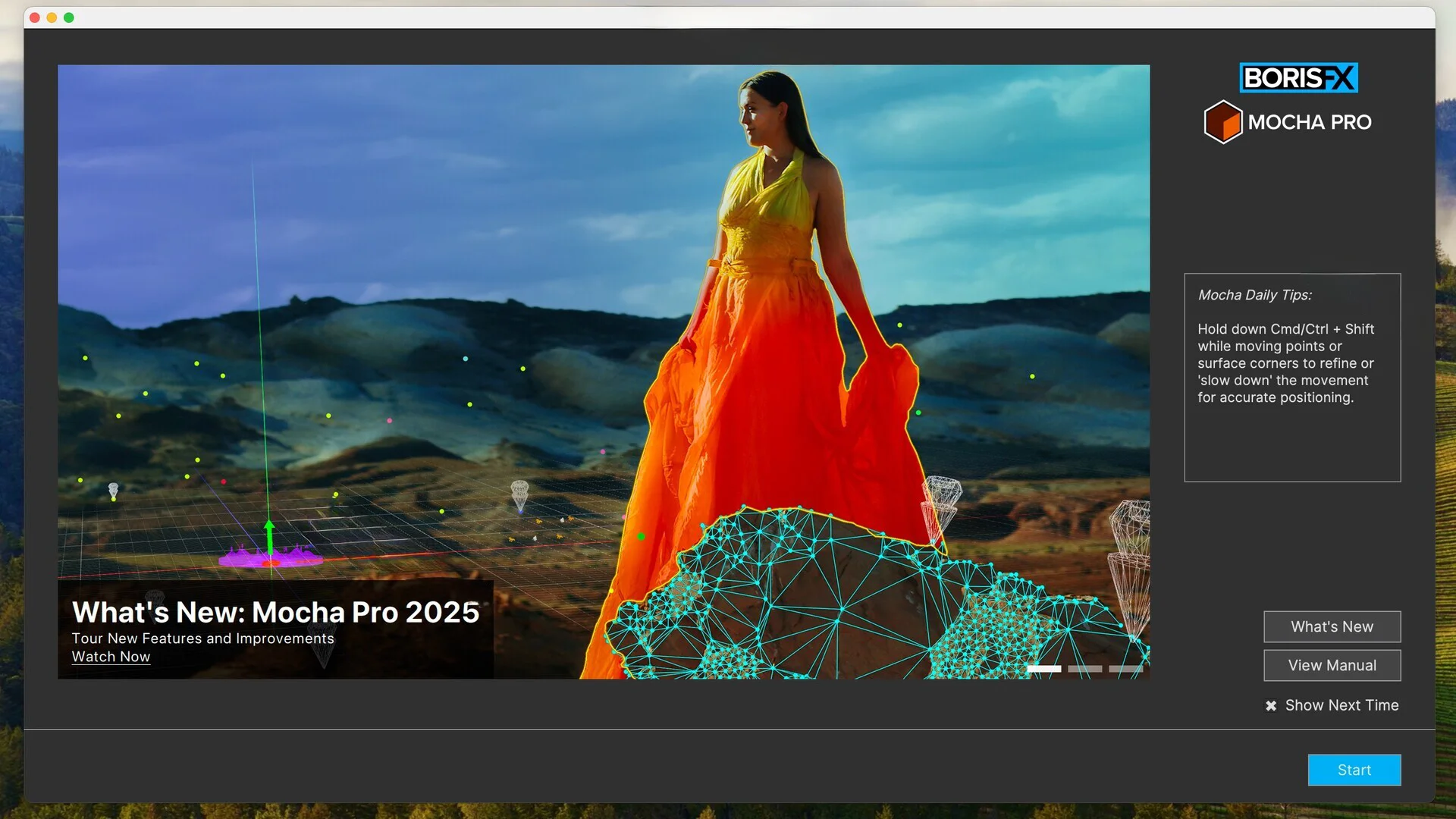
Task: Jump to the third carousel slide indicator
Action: pos(1125,669)
